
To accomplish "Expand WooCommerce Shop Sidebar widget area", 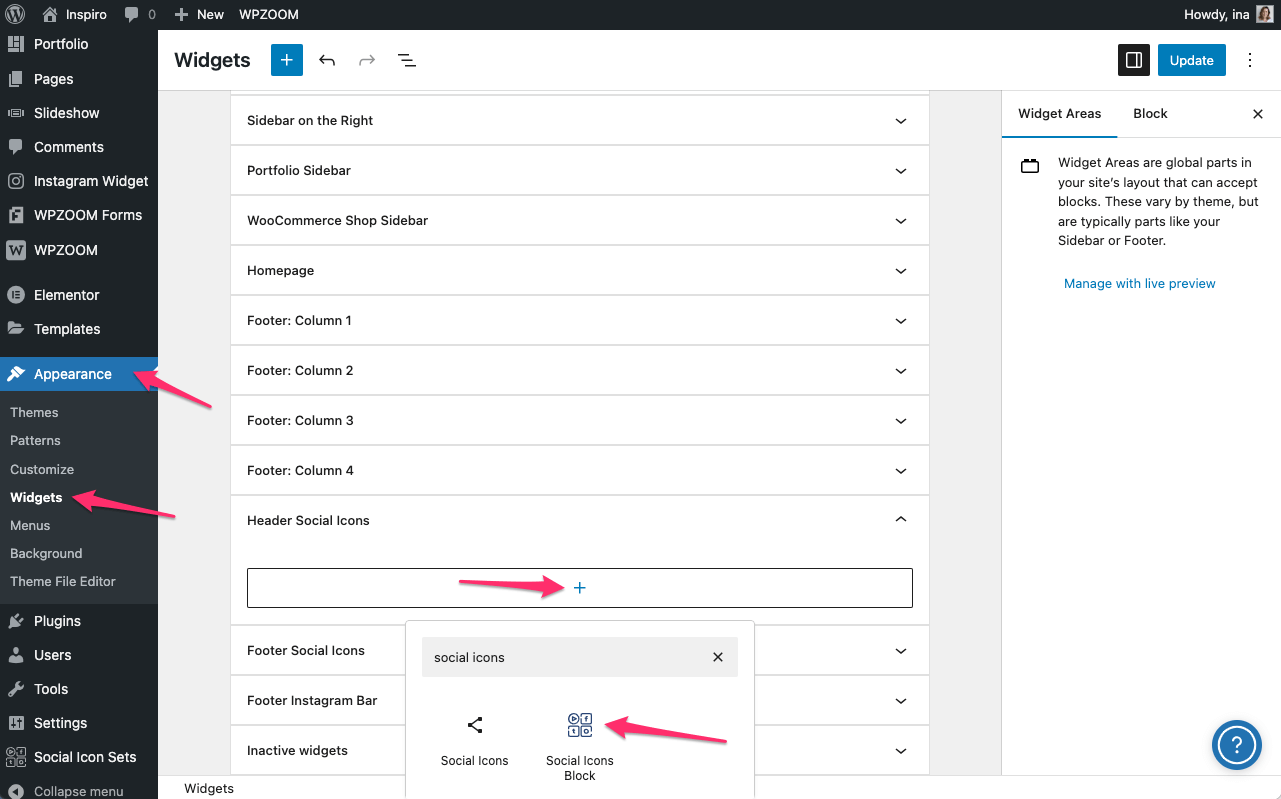I will click(x=580, y=220).
